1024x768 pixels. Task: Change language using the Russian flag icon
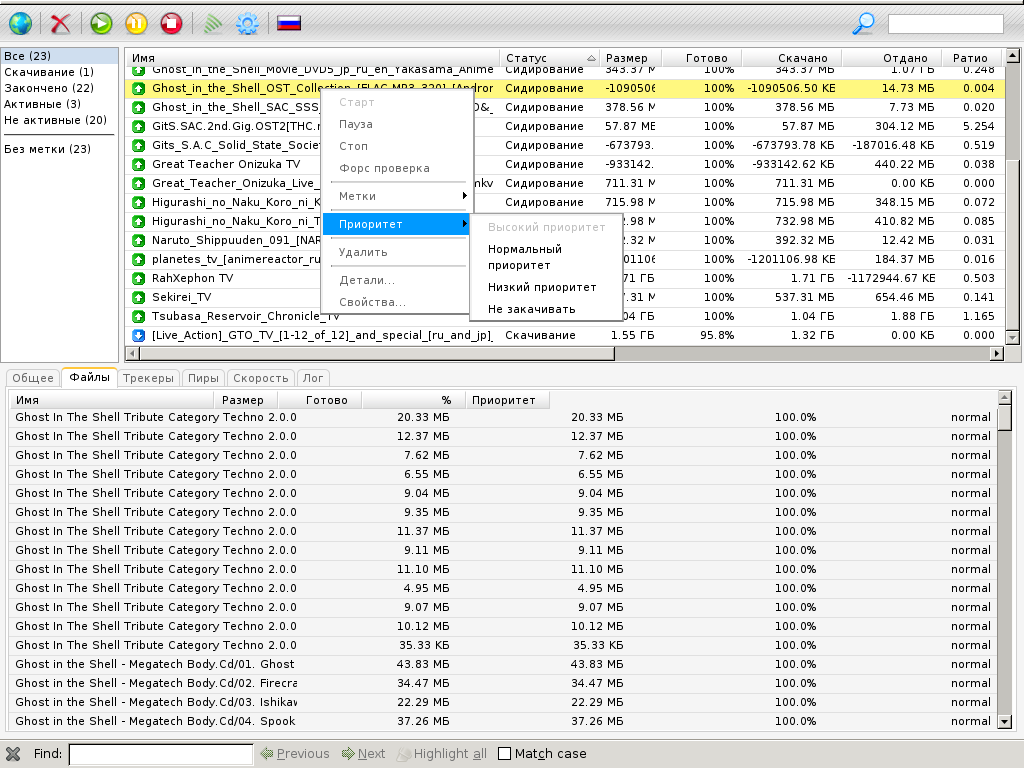pos(289,24)
